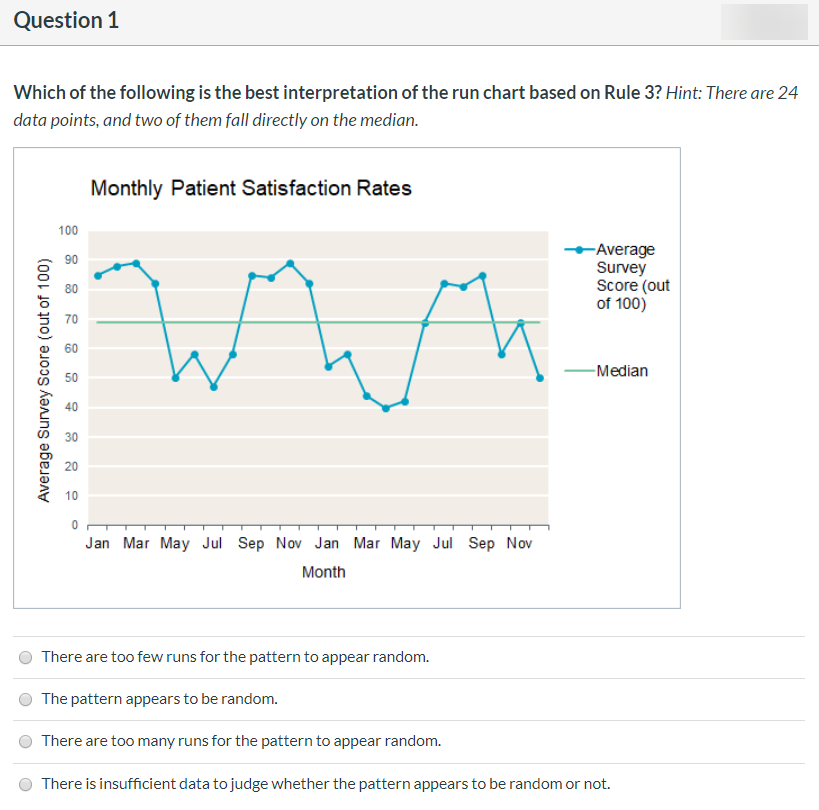Click the lowest data point on the chart

click(x=386, y=408)
